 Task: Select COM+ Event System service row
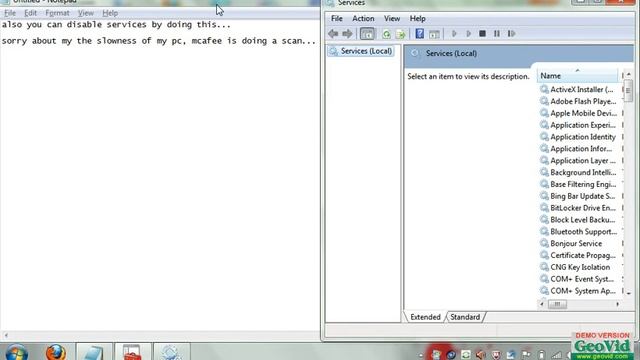pos(578,279)
